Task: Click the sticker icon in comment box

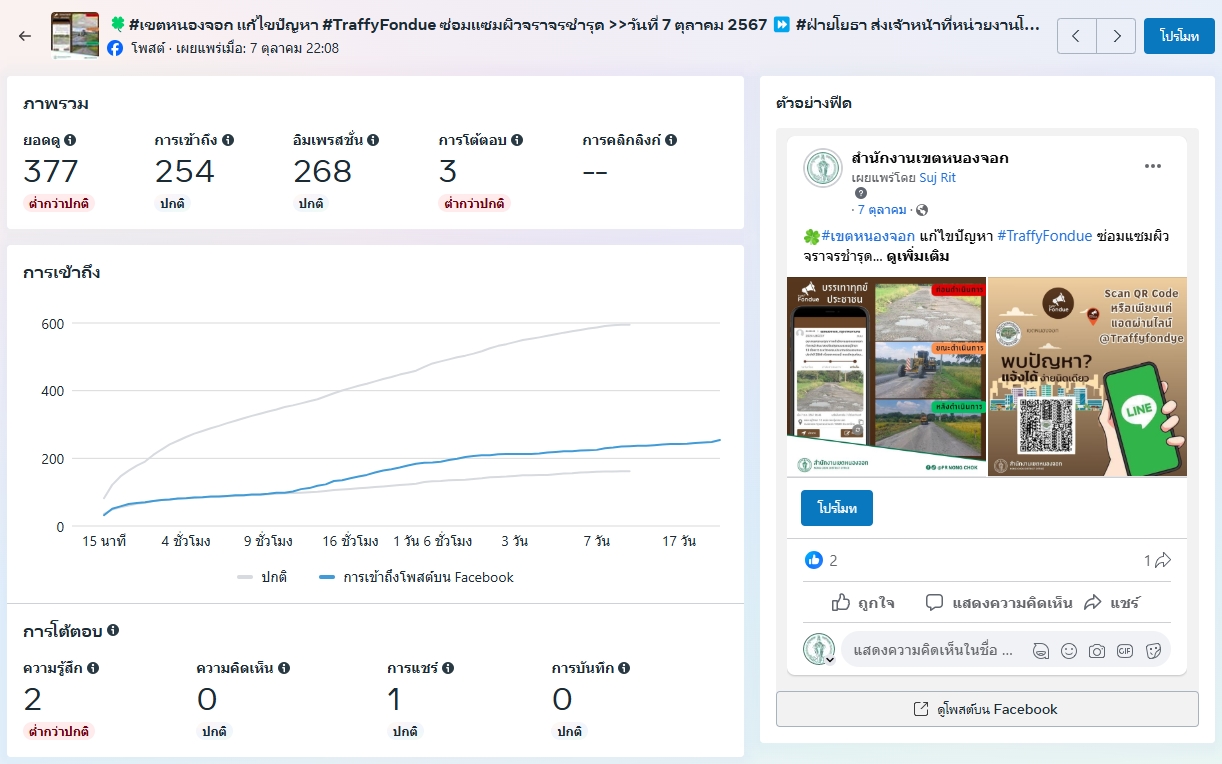Action: (x=1152, y=651)
